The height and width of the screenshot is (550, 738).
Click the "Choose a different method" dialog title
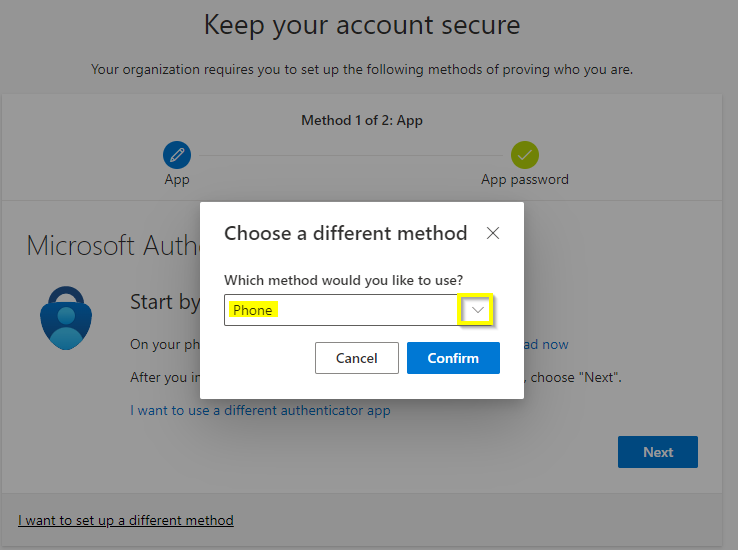point(345,233)
